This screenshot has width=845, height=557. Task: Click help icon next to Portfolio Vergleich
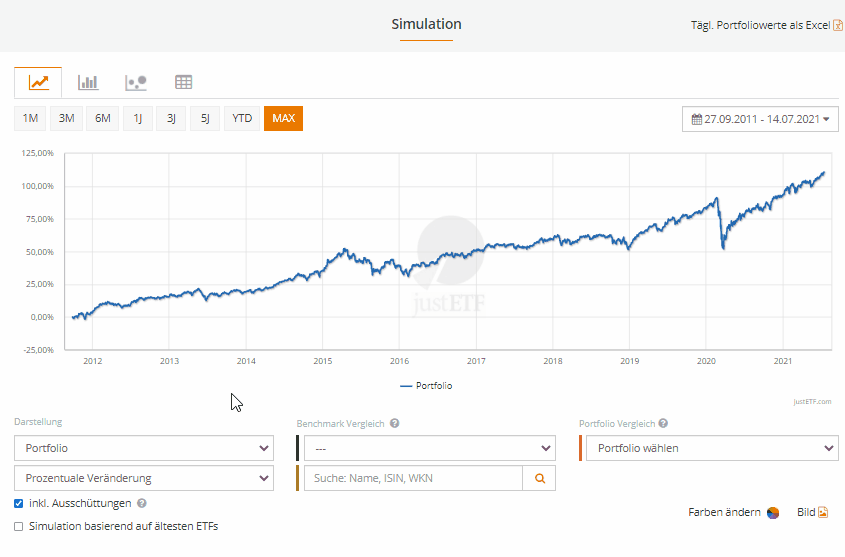tap(663, 424)
